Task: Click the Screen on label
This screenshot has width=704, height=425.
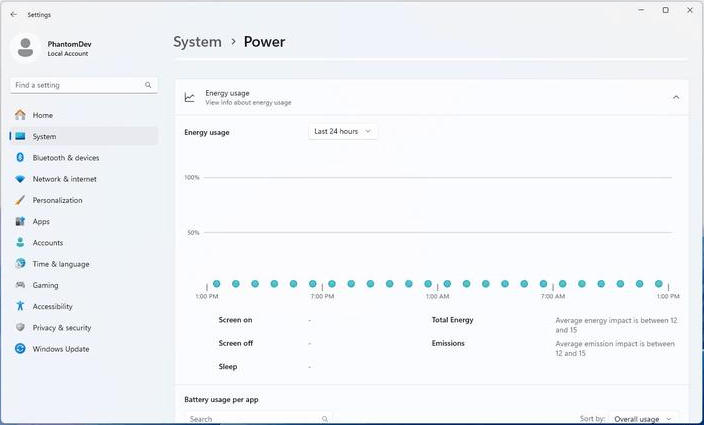Action: tap(235, 320)
